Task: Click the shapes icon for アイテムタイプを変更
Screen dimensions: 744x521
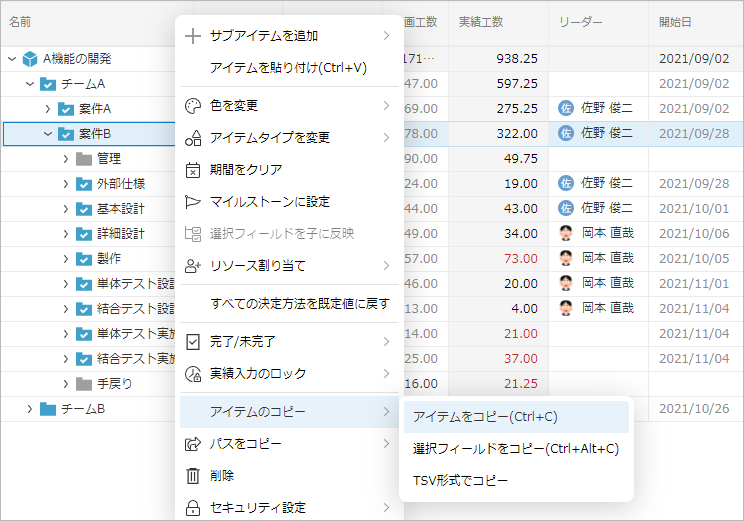Action: [x=194, y=138]
